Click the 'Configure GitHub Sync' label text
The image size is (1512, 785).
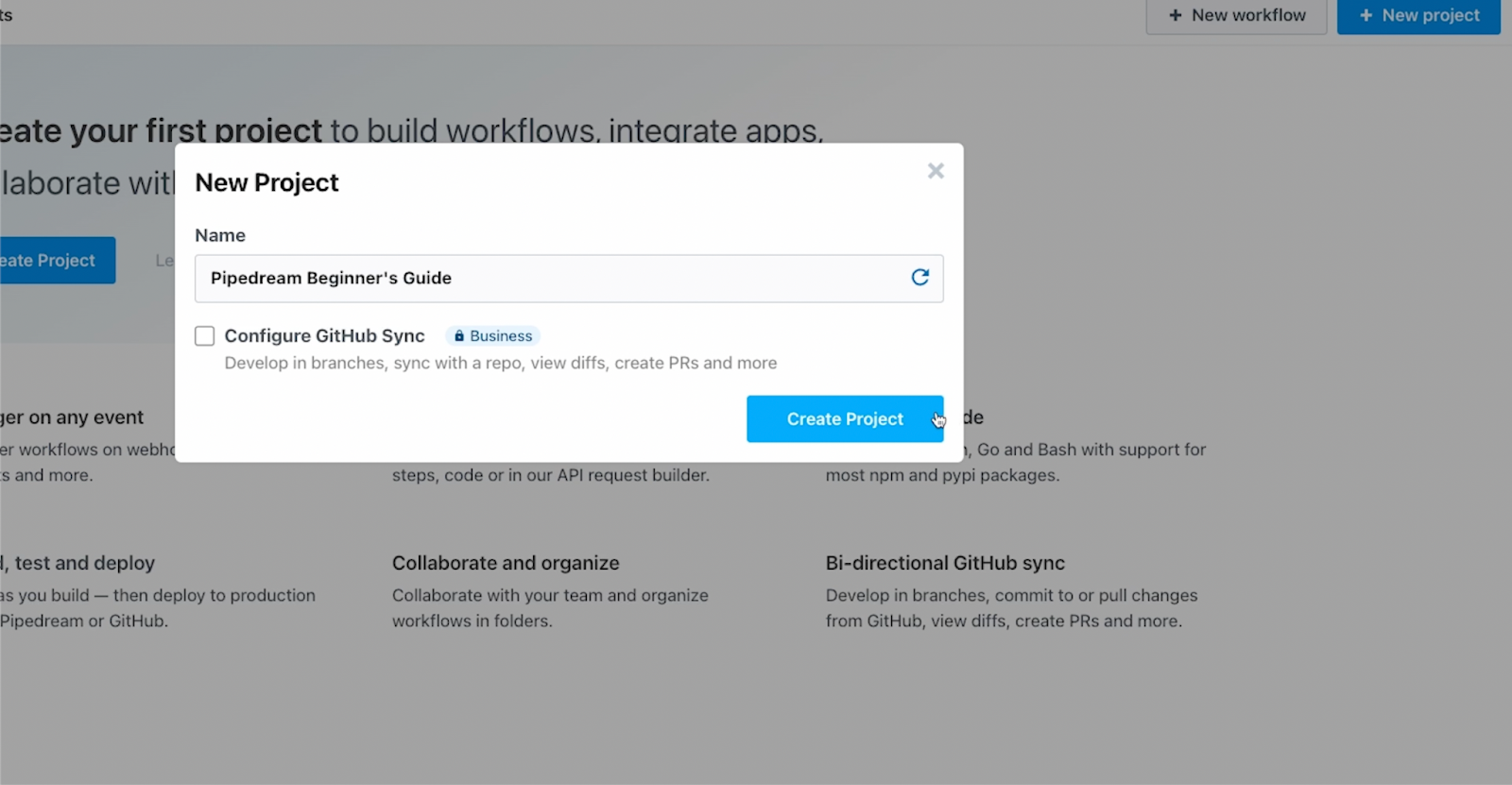[x=325, y=336]
